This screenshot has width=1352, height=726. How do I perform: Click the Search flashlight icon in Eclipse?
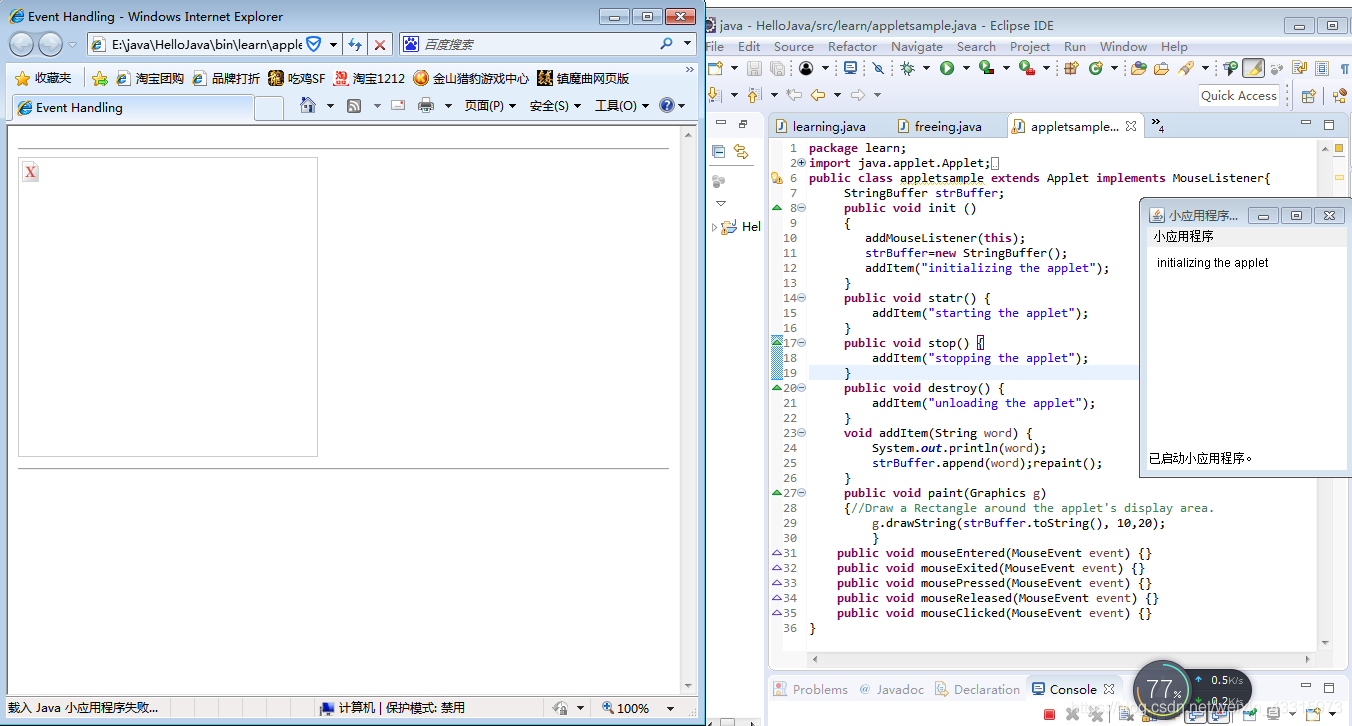pyautogui.click(x=1186, y=68)
